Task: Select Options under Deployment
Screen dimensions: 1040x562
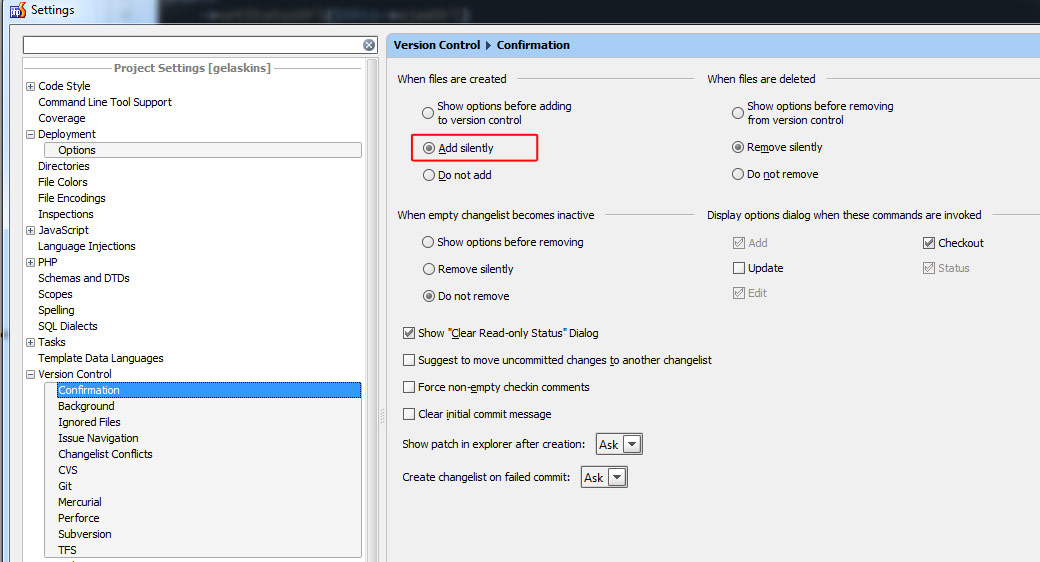Action: [x=77, y=150]
